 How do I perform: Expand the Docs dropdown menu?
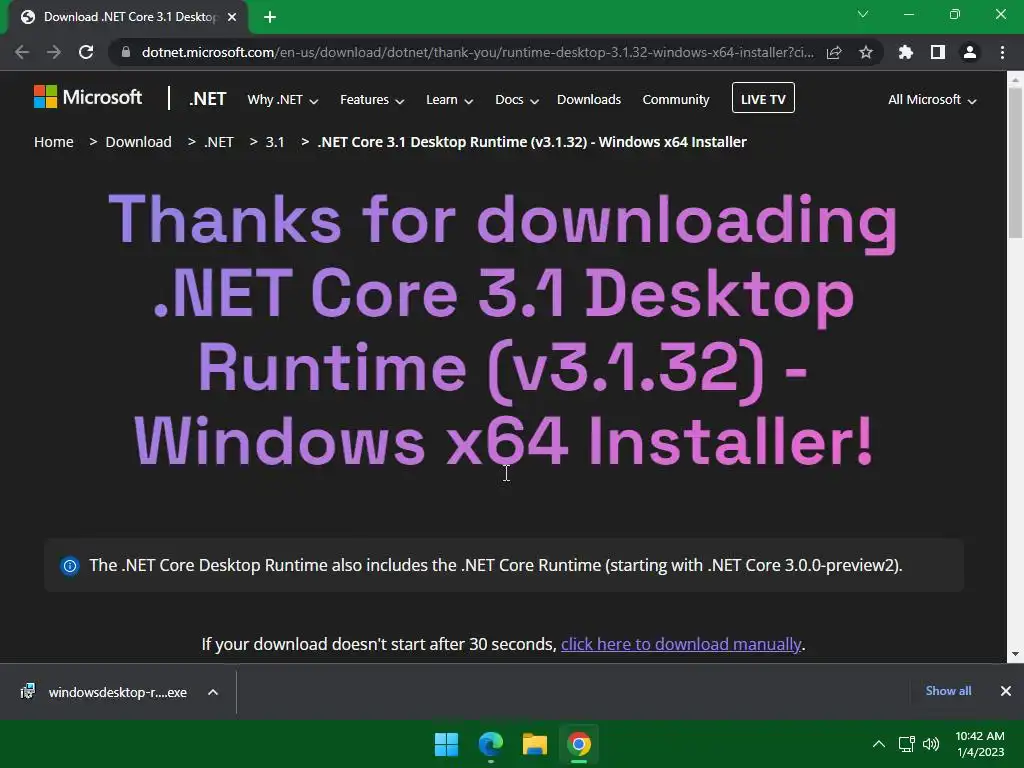(517, 100)
